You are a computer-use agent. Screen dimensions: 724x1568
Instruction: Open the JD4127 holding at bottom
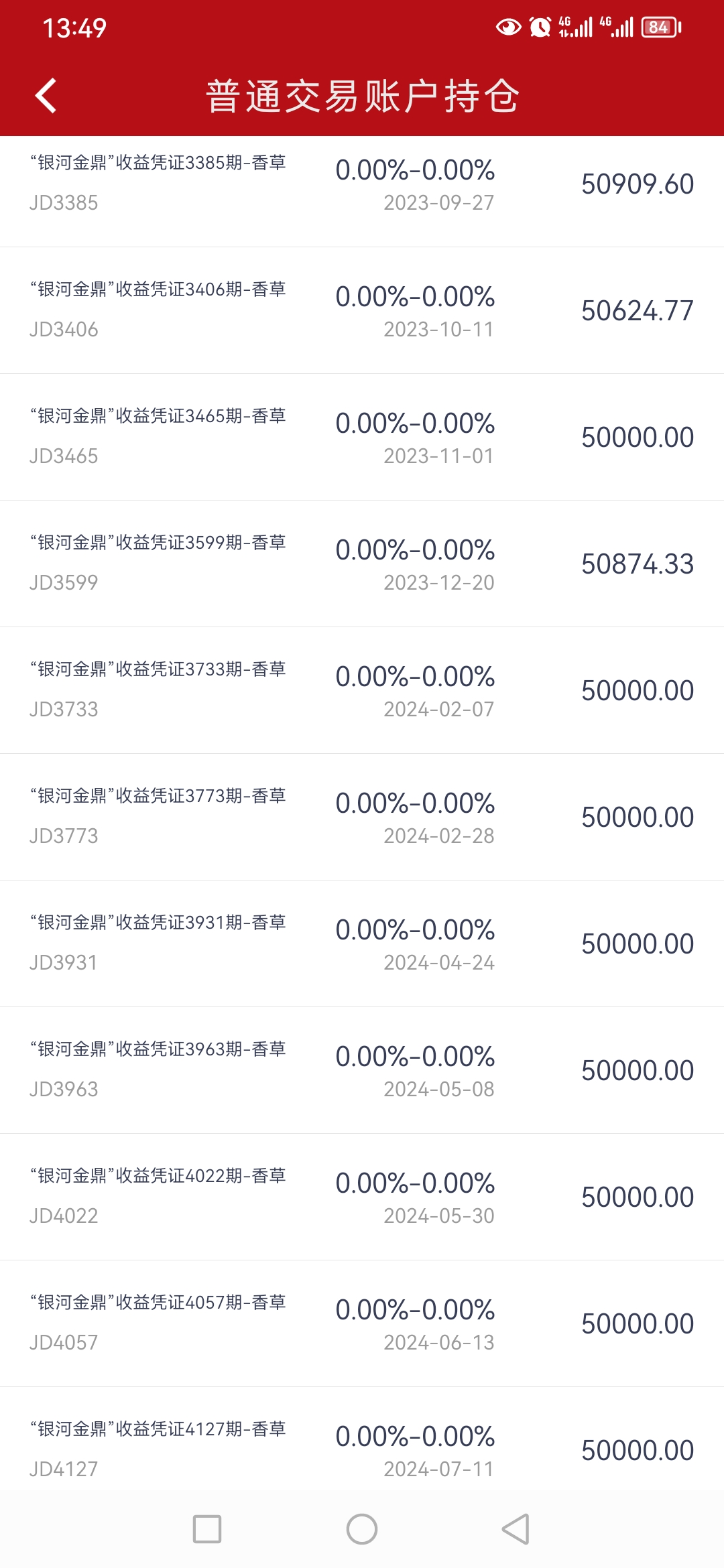(158, 1447)
